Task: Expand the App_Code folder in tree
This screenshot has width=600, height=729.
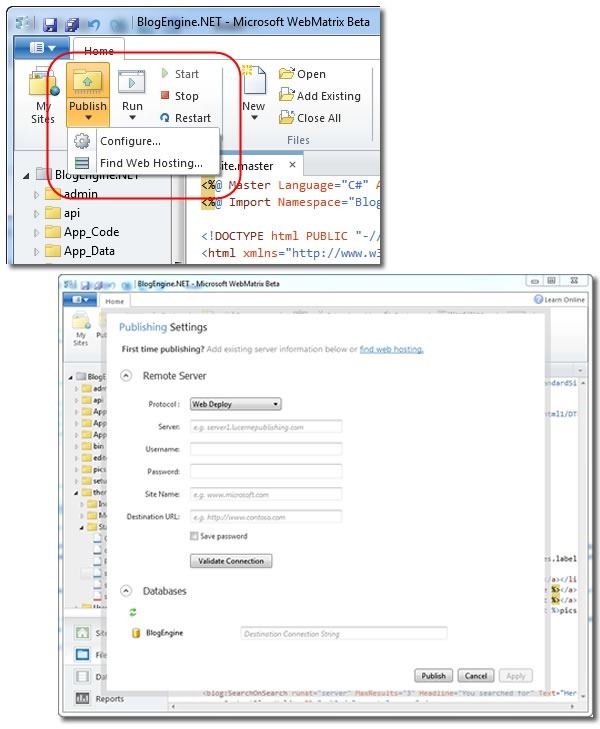Action: [37, 232]
